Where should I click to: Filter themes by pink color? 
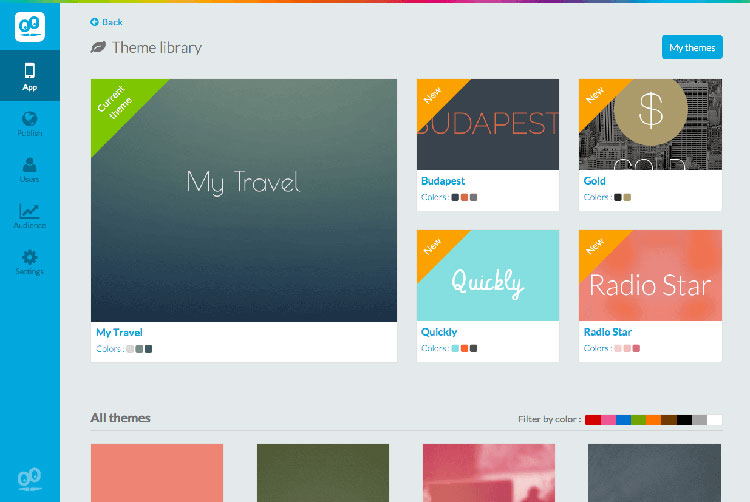click(608, 419)
